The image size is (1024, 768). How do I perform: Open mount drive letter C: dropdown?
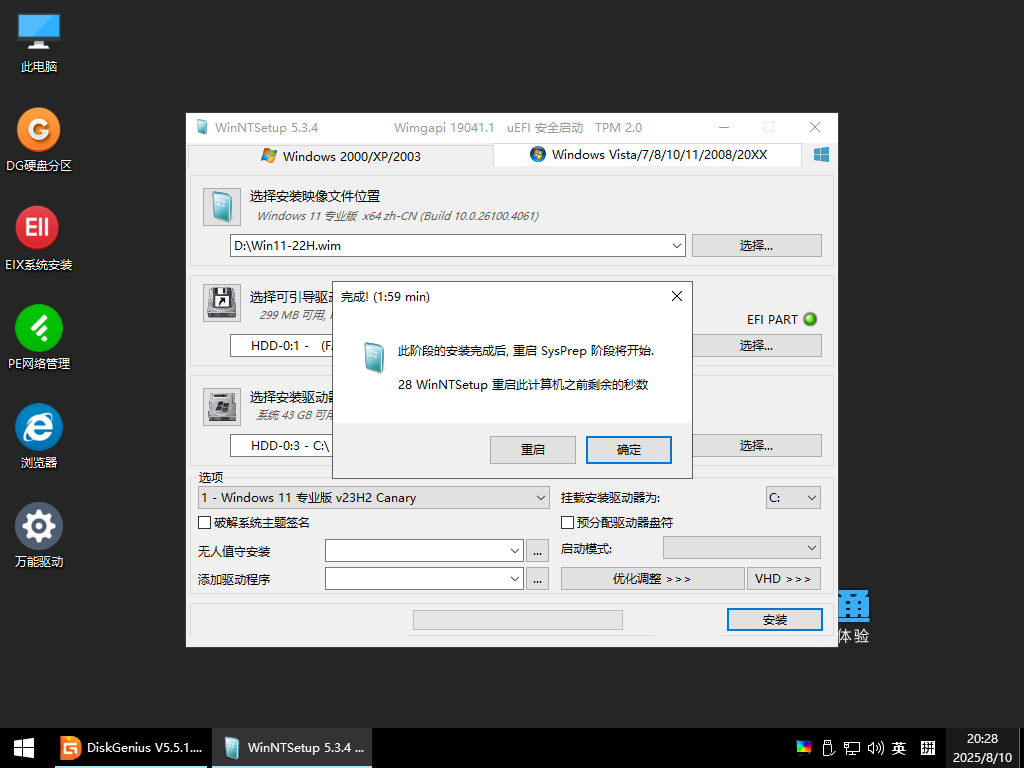(793, 498)
